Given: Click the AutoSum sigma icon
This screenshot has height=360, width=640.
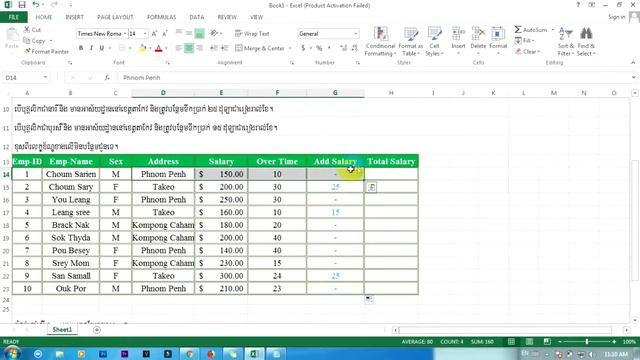Looking at the screenshot, I should coord(518,30).
